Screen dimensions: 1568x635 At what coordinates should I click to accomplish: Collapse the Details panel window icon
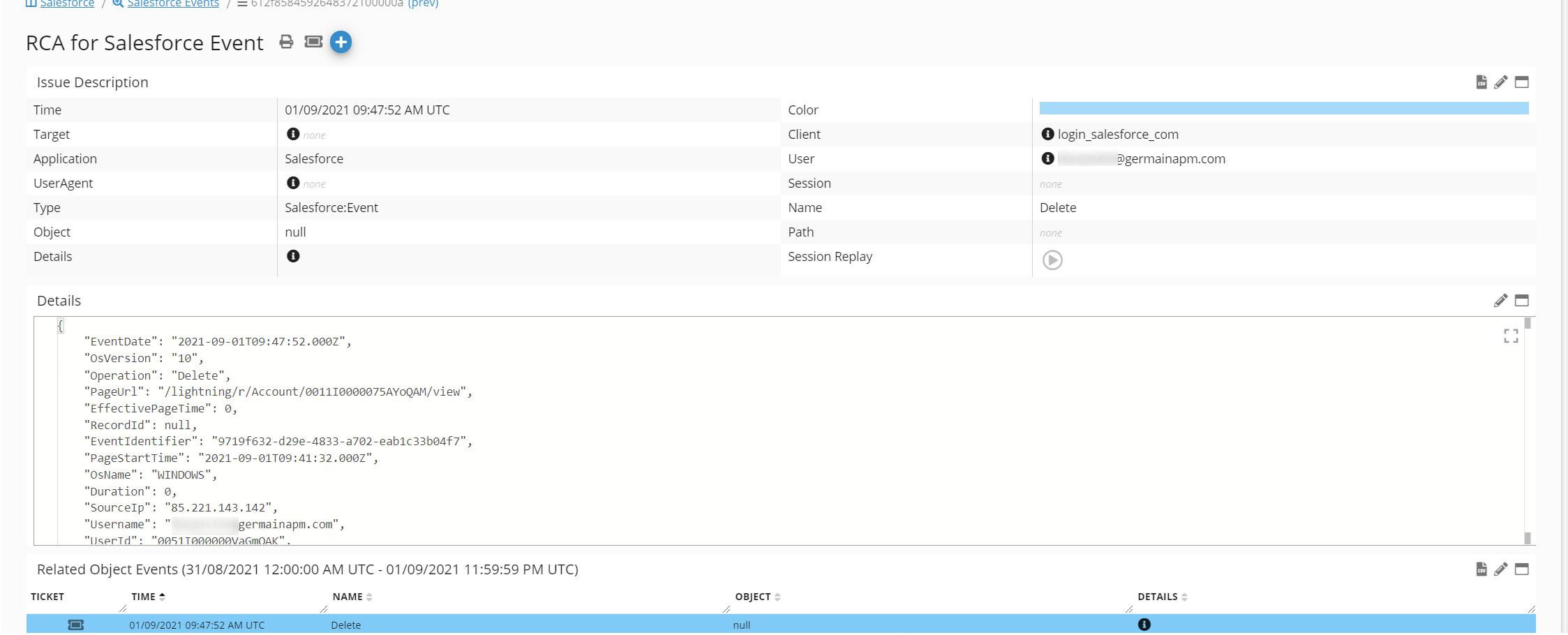coord(1522,301)
